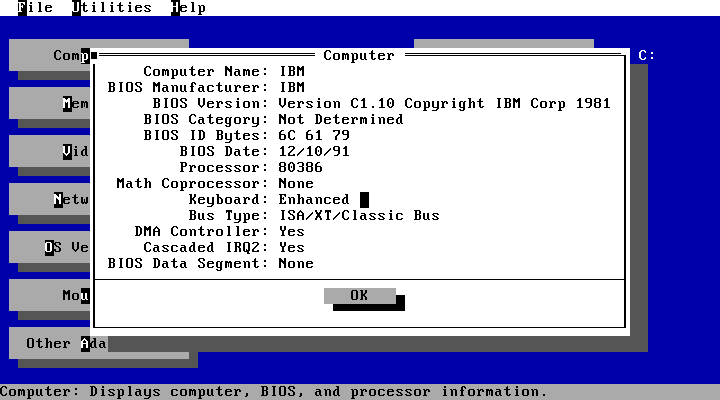Click the status bar description text
The width and height of the screenshot is (720, 400).
click(x=274, y=392)
